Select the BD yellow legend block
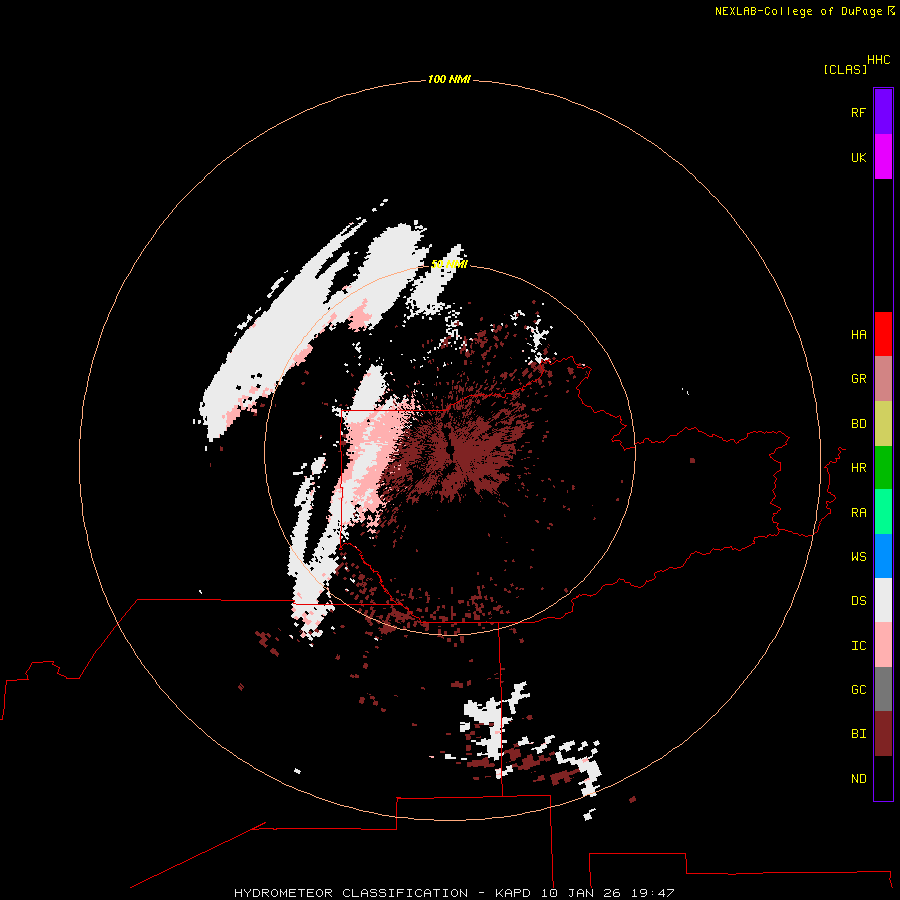900x900 pixels. pos(883,424)
